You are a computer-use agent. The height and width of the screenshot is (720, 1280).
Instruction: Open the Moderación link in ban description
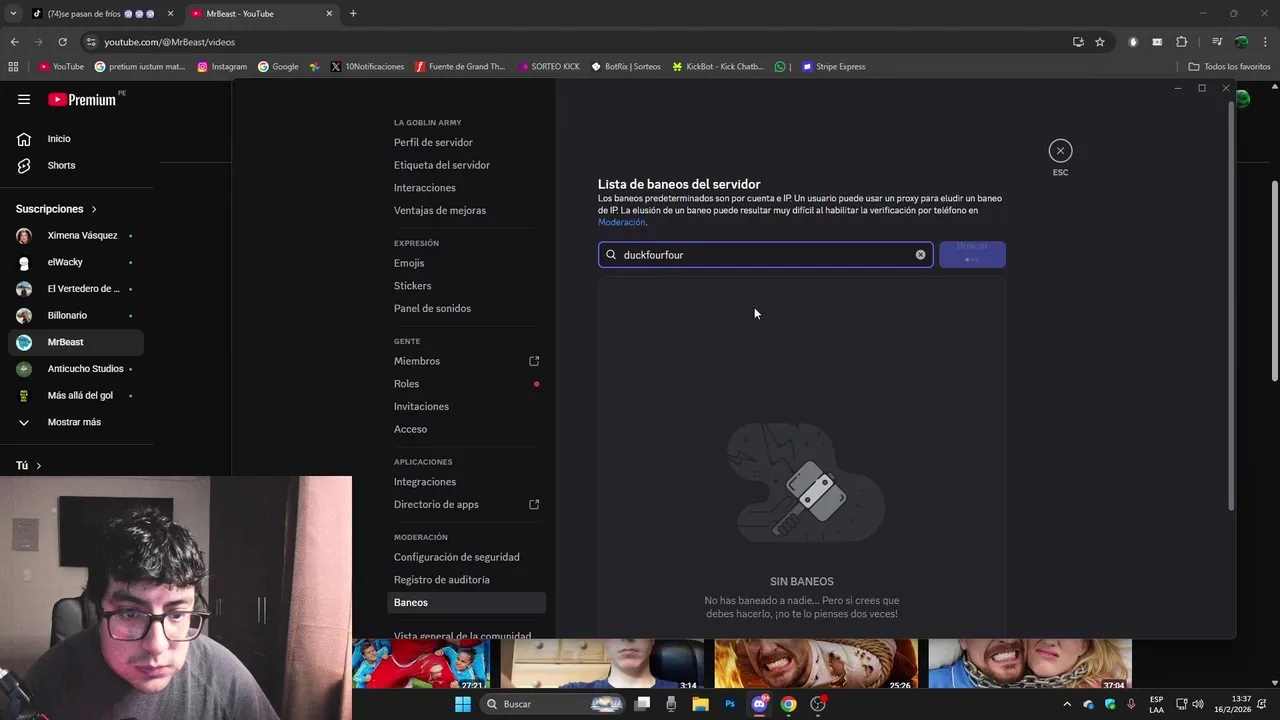point(621,222)
